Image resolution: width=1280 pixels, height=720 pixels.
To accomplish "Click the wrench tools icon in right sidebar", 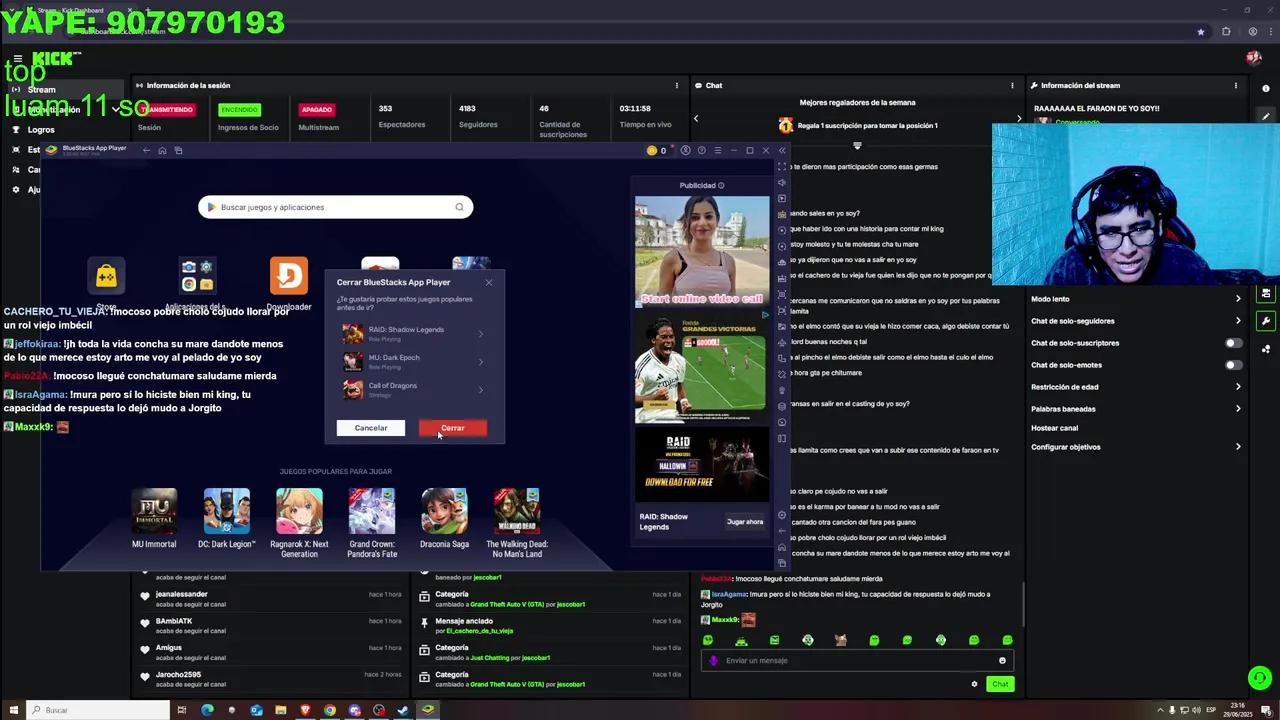I will click(1266, 321).
